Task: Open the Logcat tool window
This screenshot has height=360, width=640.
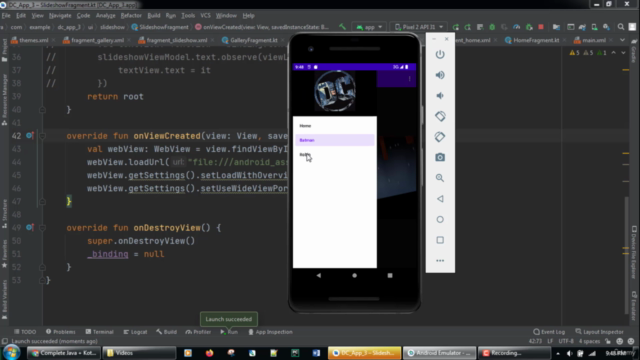Action: coord(135,332)
